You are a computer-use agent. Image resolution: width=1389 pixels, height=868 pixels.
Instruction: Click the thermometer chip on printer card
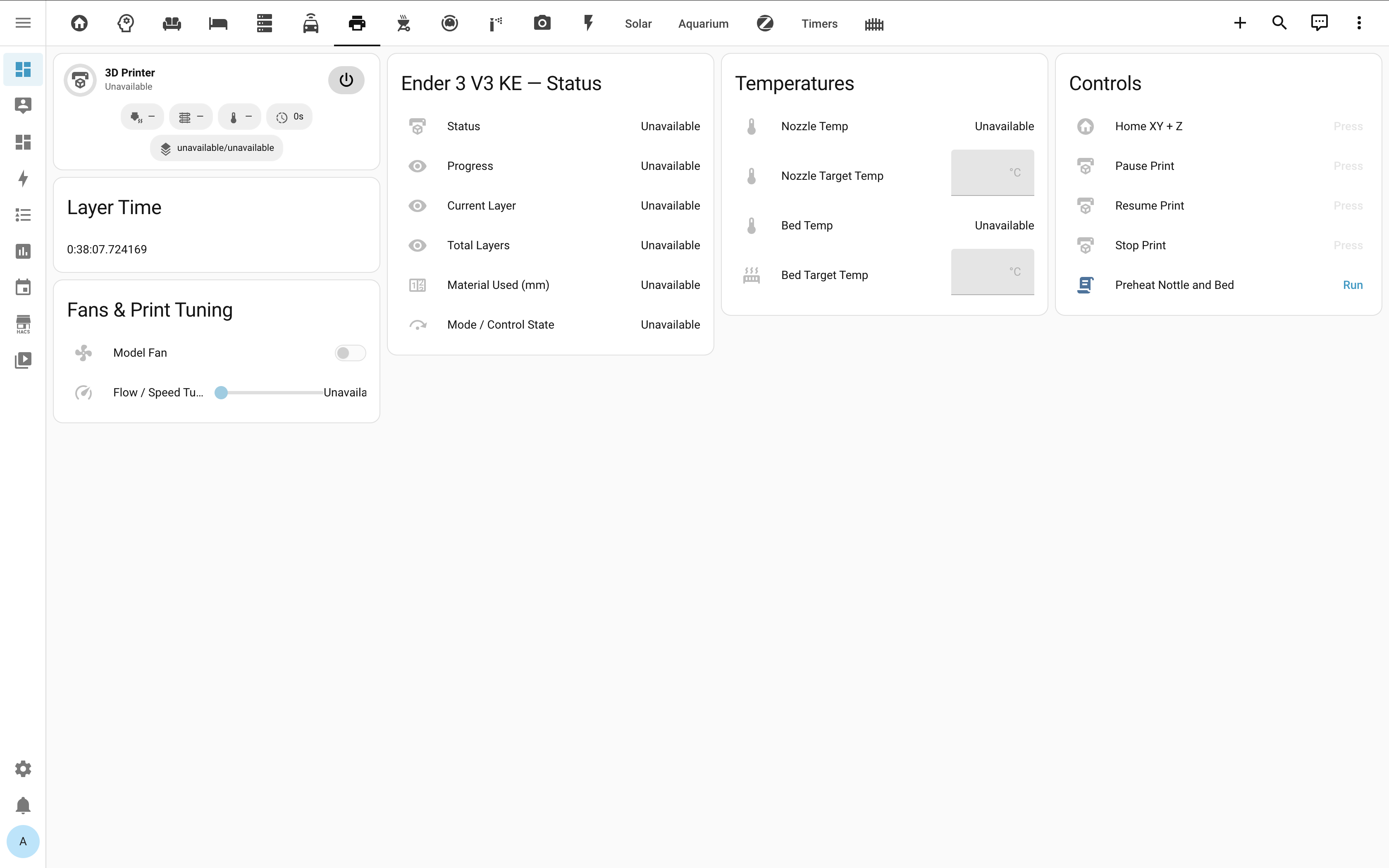[x=239, y=117]
